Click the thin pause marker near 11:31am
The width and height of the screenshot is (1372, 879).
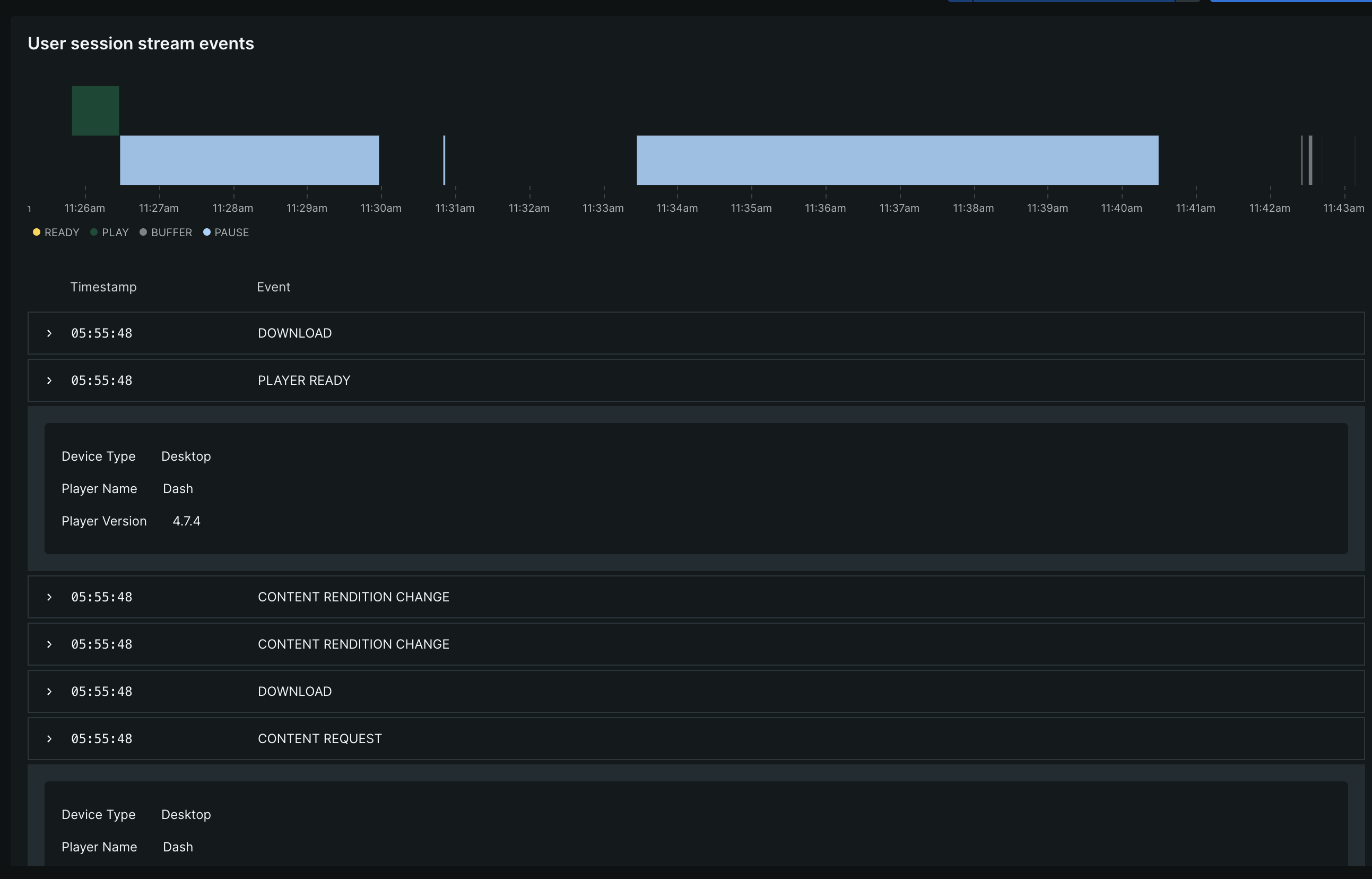coord(445,160)
